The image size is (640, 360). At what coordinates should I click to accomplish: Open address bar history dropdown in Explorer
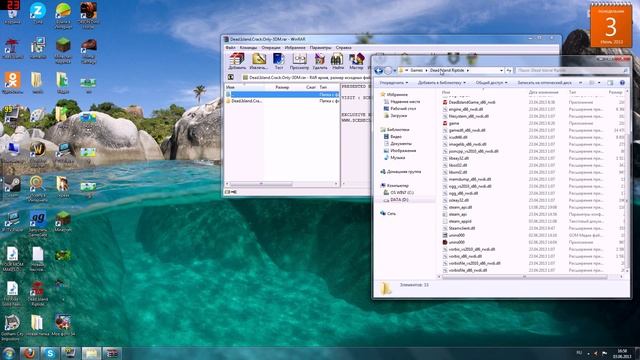pos(501,71)
